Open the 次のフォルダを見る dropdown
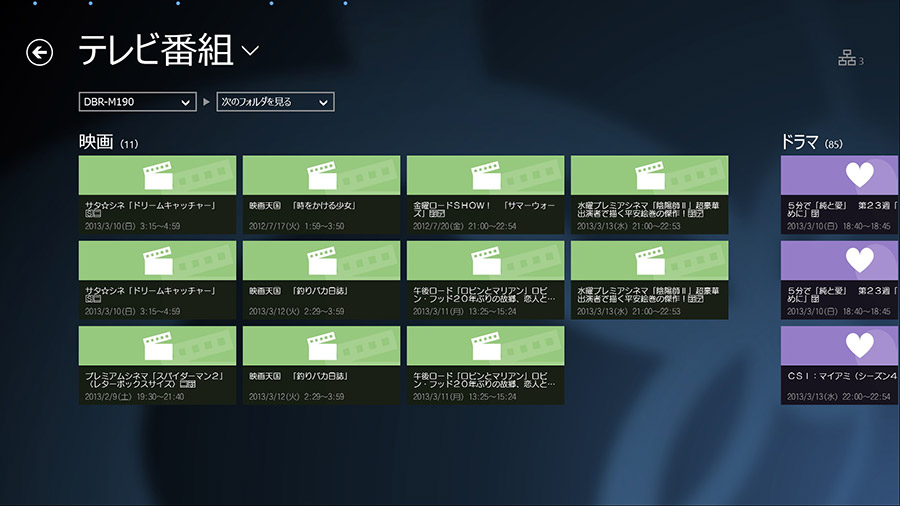The image size is (900, 506). [275, 102]
